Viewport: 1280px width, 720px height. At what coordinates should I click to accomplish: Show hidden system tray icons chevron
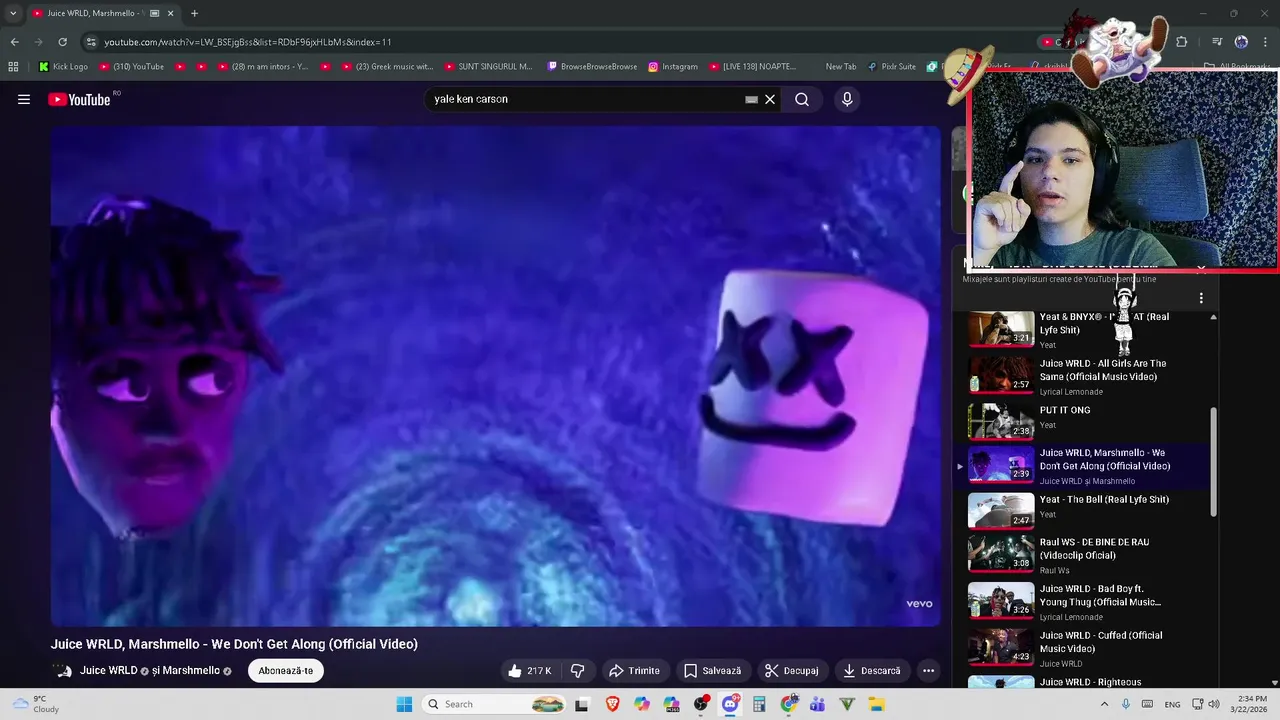tap(1103, 704)
